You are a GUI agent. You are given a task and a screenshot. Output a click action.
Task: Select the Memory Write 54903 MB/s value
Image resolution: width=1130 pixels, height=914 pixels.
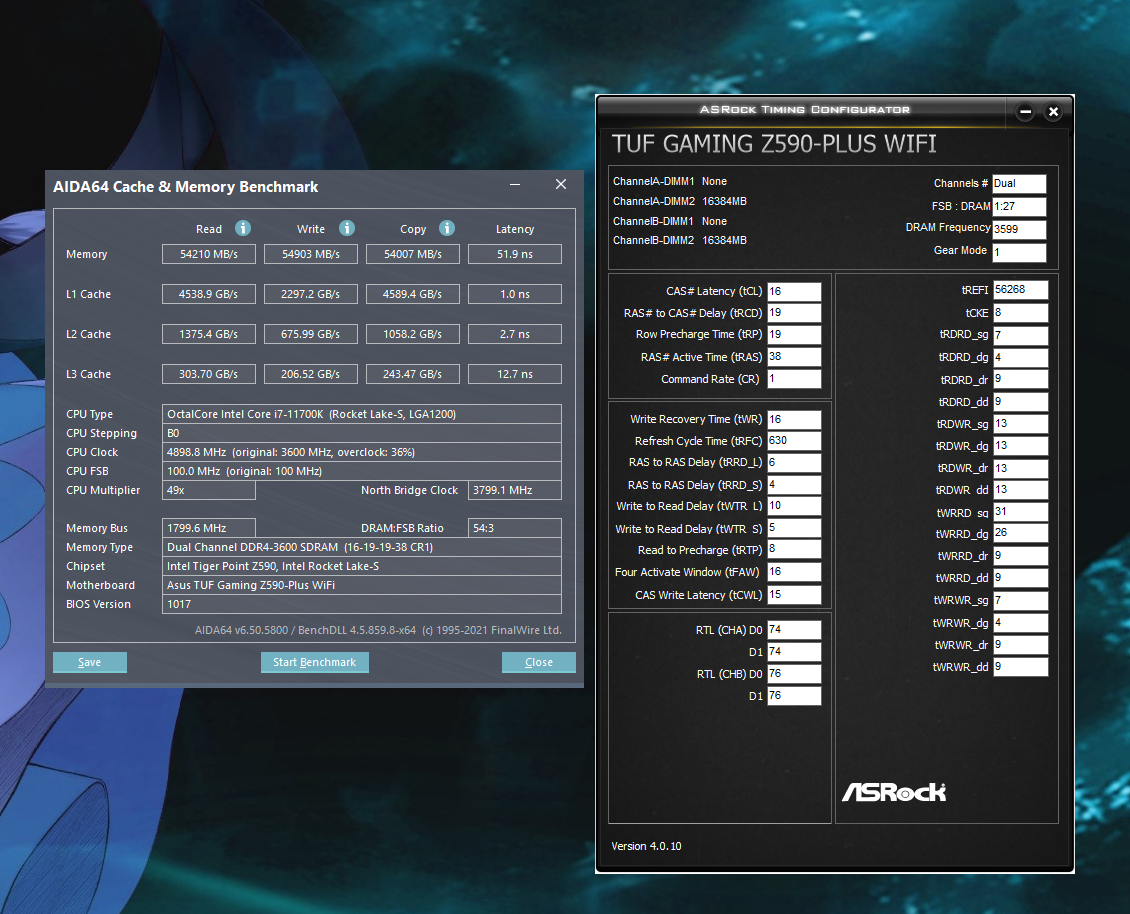click(311, 254)
